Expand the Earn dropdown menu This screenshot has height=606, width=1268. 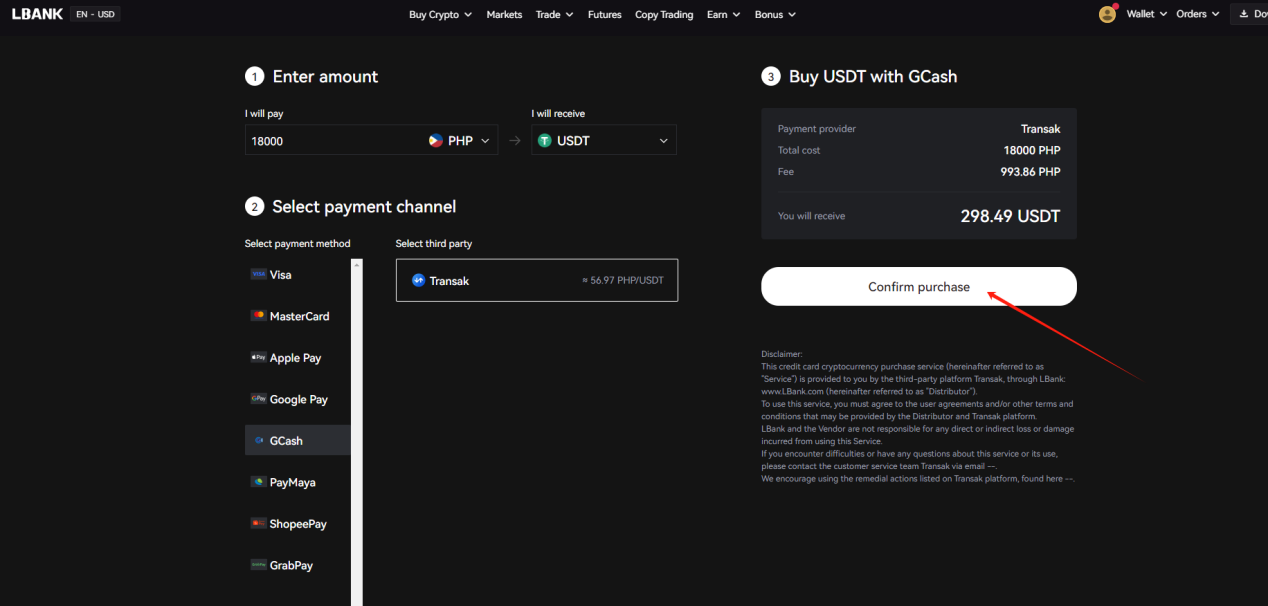click(x=723, y=14)
